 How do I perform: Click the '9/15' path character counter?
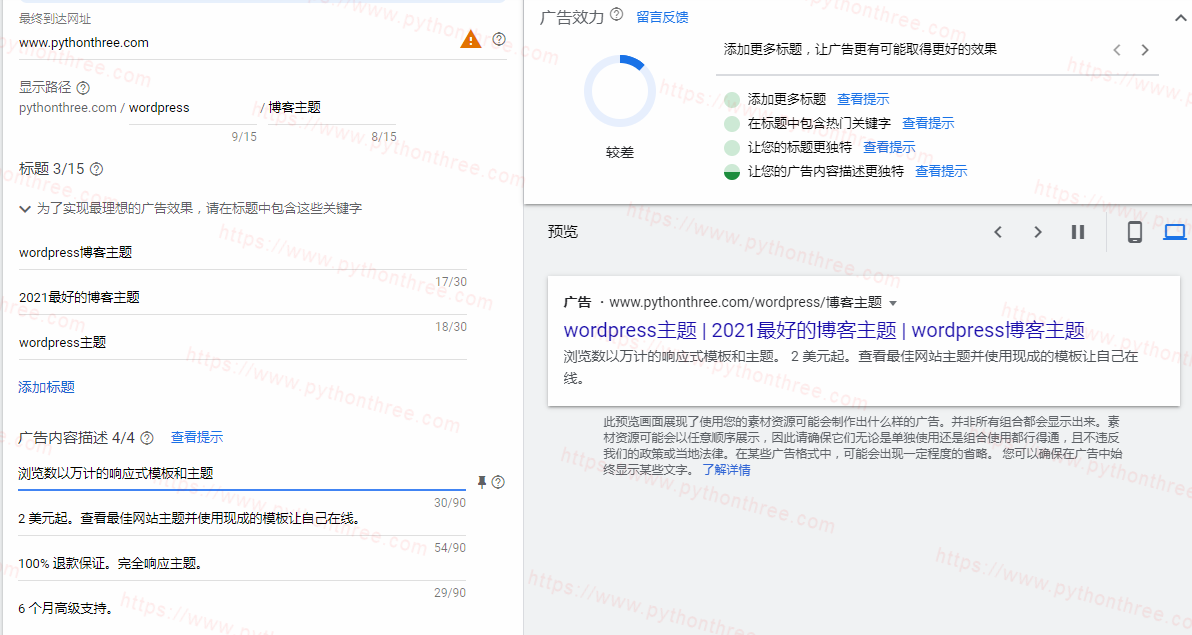point(244,137)
